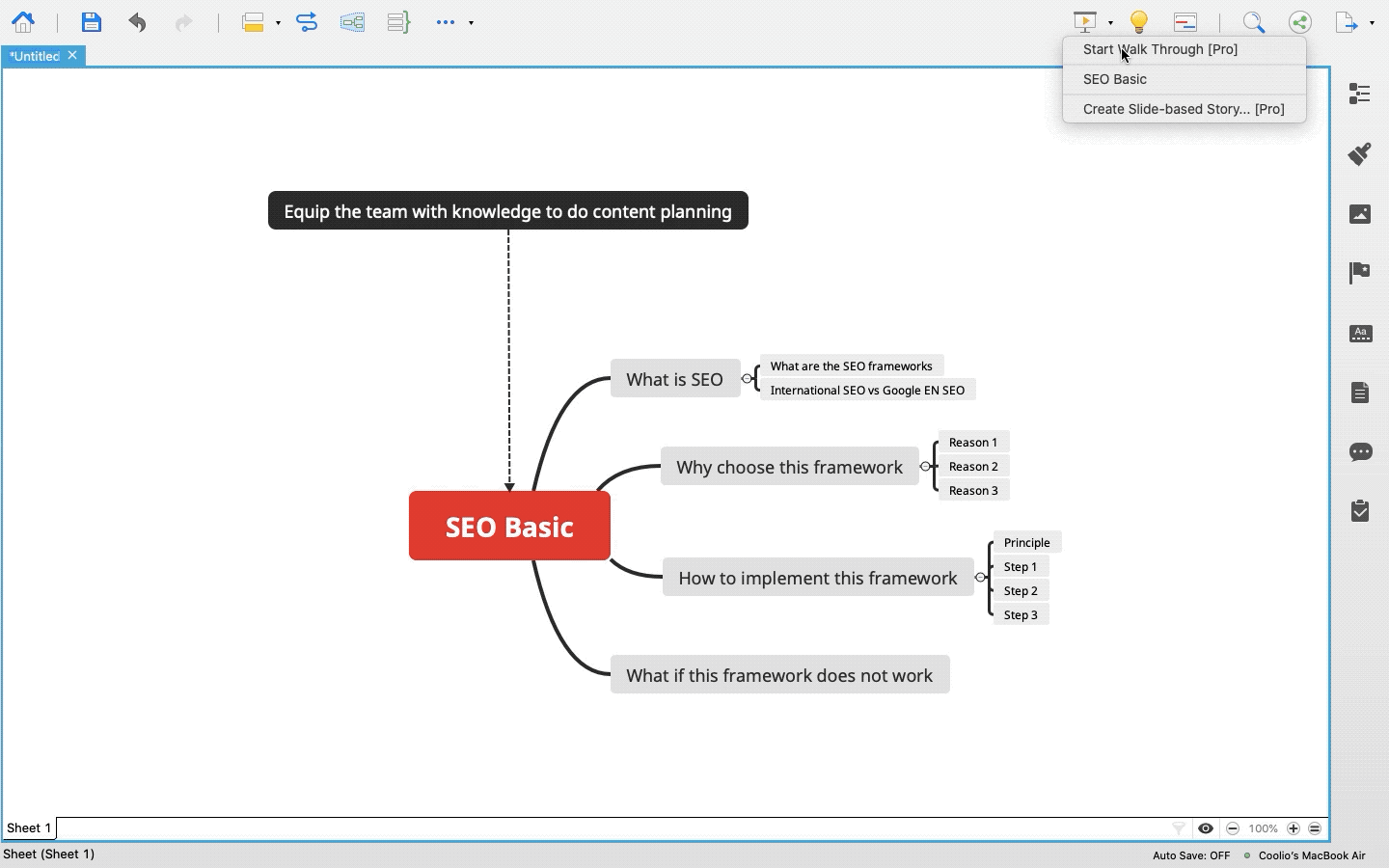Viewport: 1389px width, 868px height.
Task: Open the Outline panel in right sidebar
Action: 1360,94
